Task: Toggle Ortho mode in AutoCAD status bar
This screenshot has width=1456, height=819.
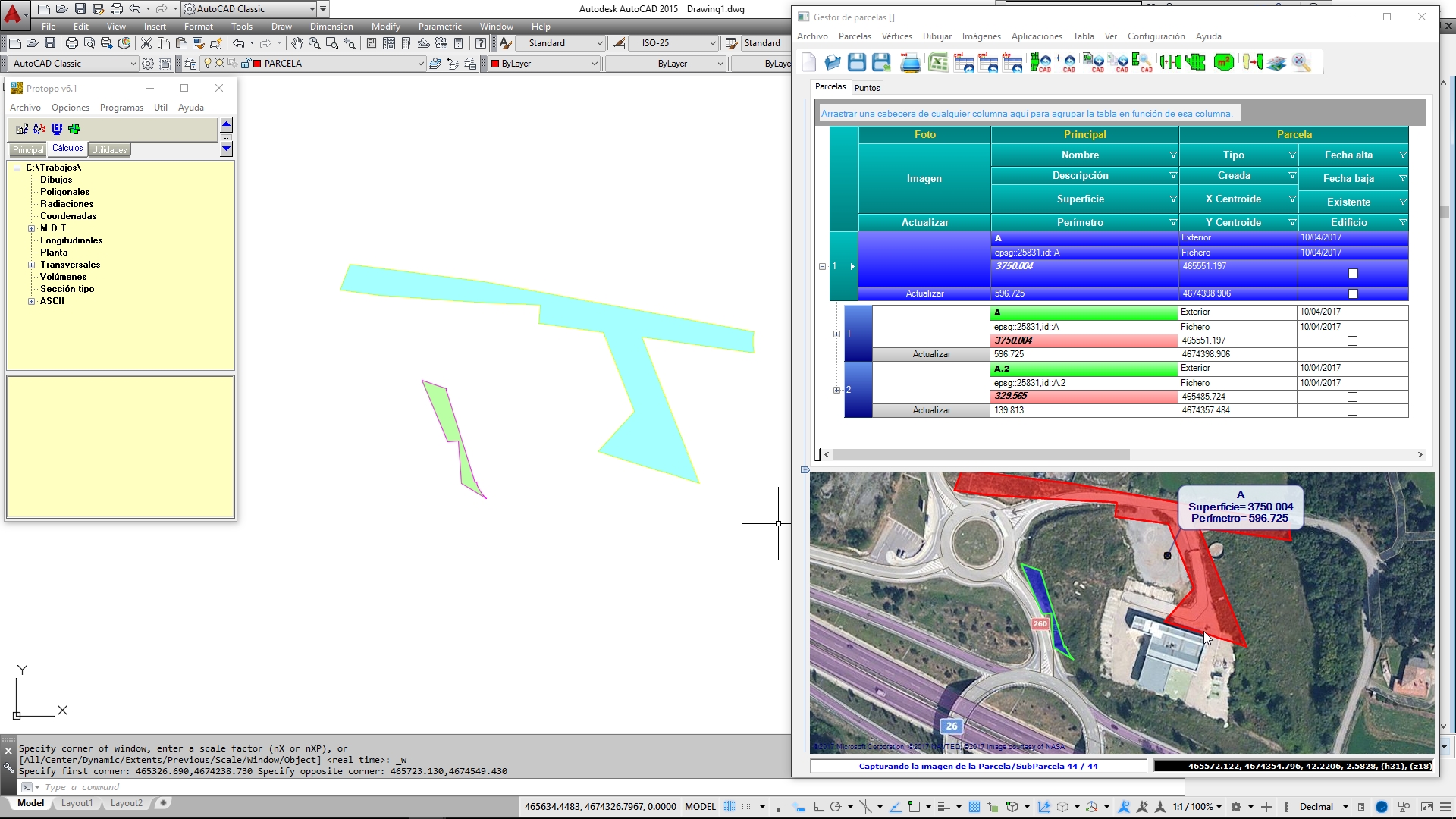Action: click(818, 807)
